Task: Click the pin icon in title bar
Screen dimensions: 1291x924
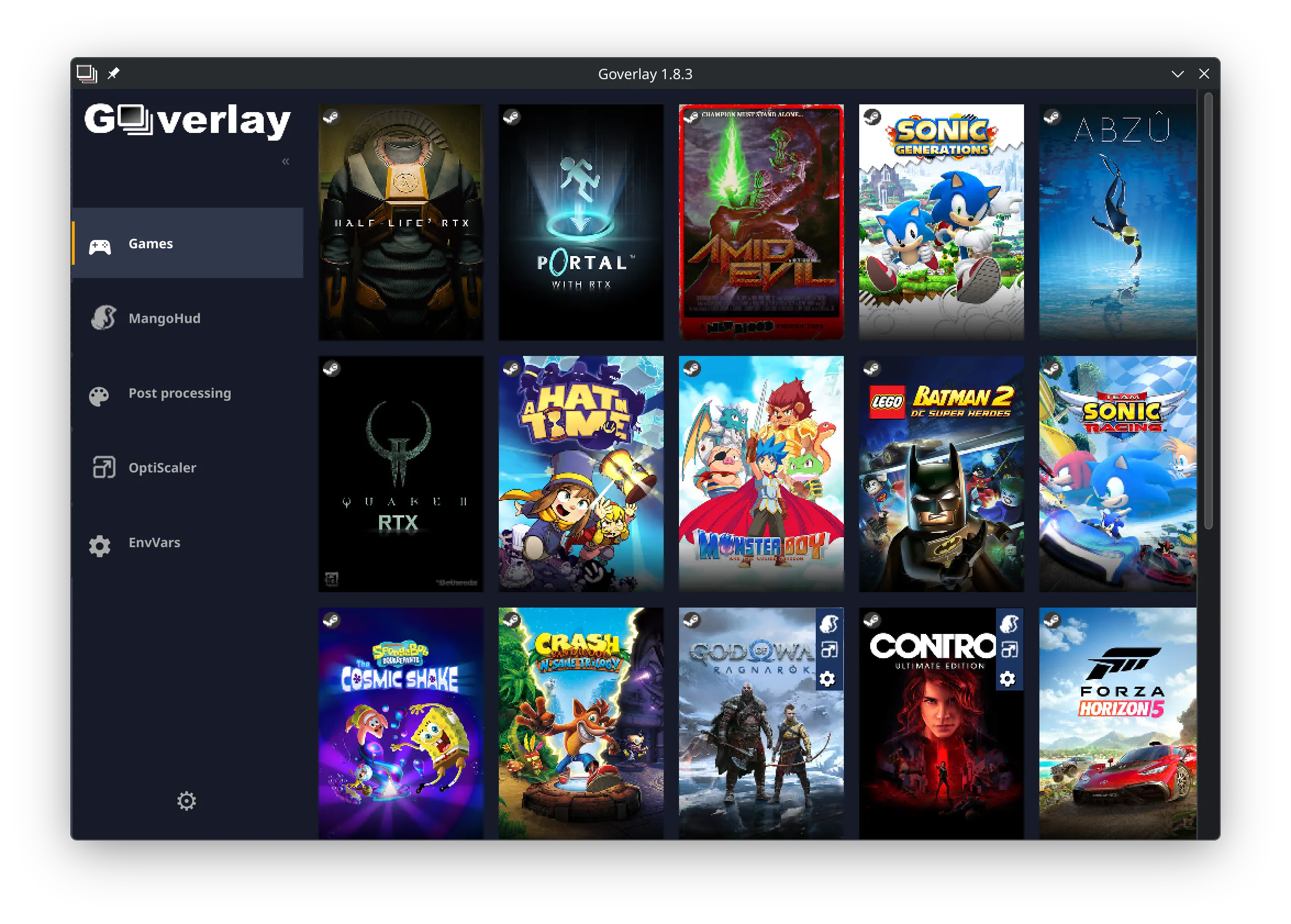Action: [114, 74]
